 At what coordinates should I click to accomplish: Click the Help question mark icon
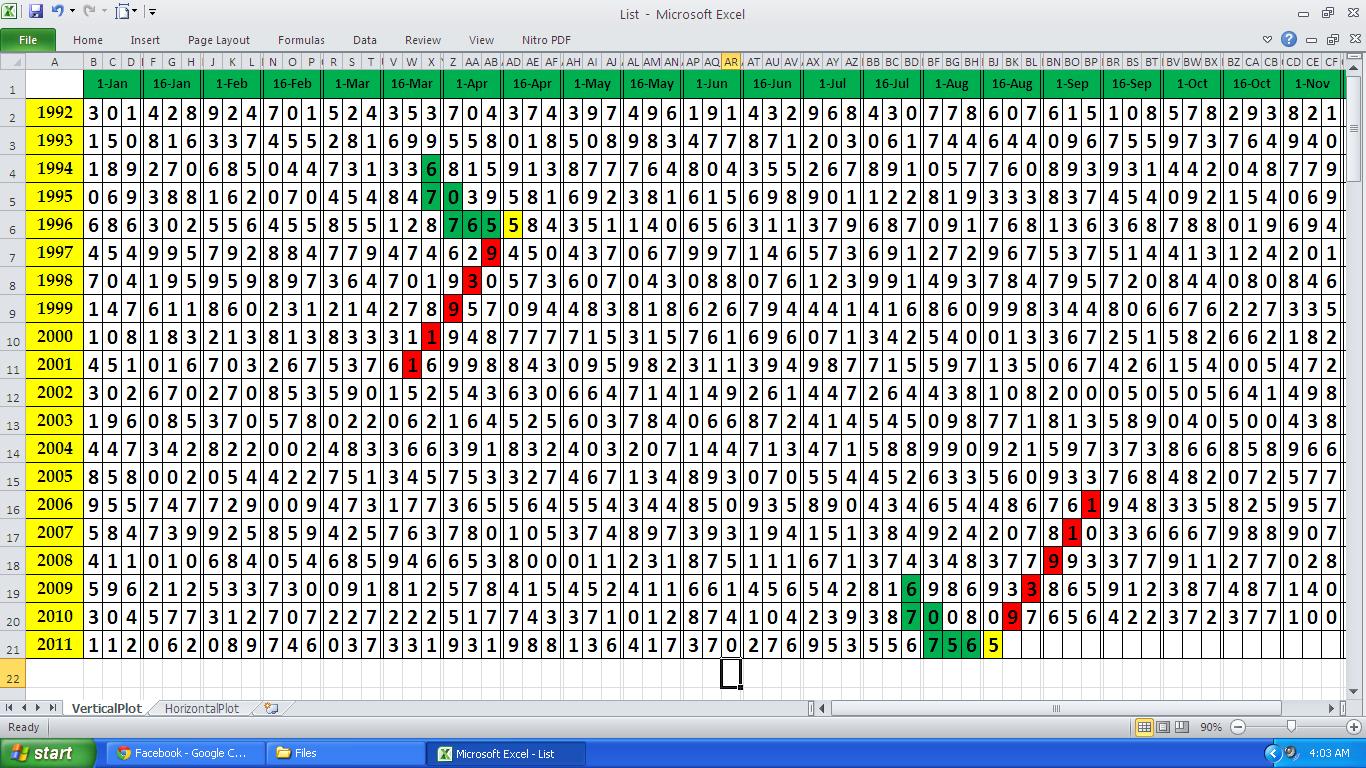click(1289, 39)
